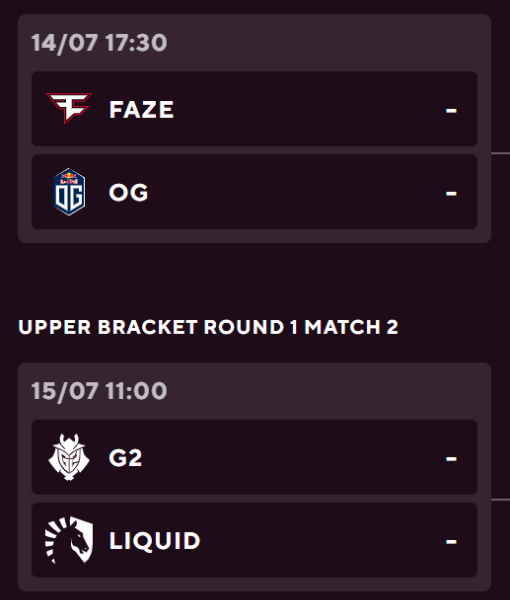Click the OG Red Bull logo
510x600 pixels.
pyautogui.click(x=69, y=192)
